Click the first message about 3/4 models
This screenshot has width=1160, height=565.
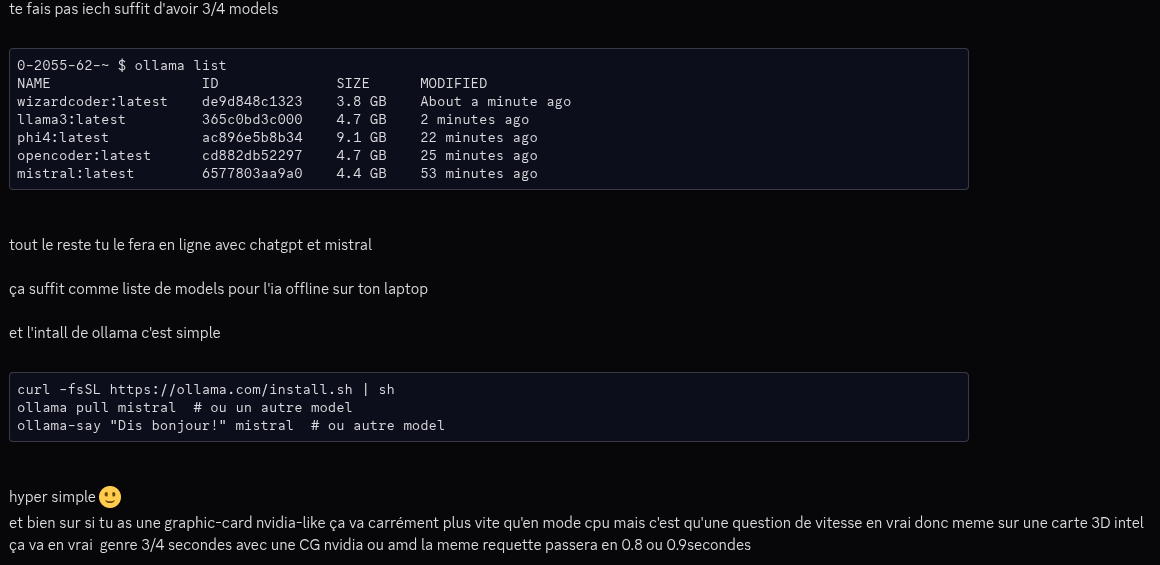pos(143,9)
